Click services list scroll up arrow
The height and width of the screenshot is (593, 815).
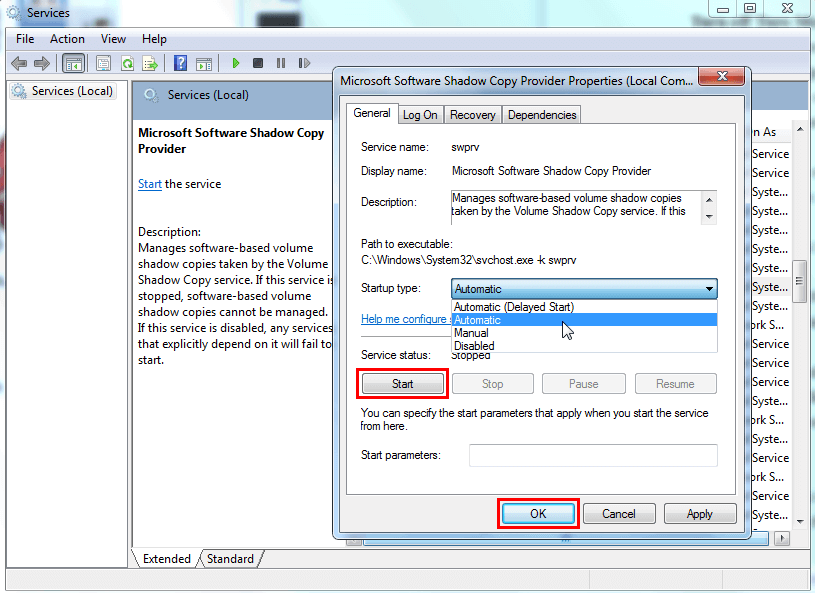coord(800,129)
